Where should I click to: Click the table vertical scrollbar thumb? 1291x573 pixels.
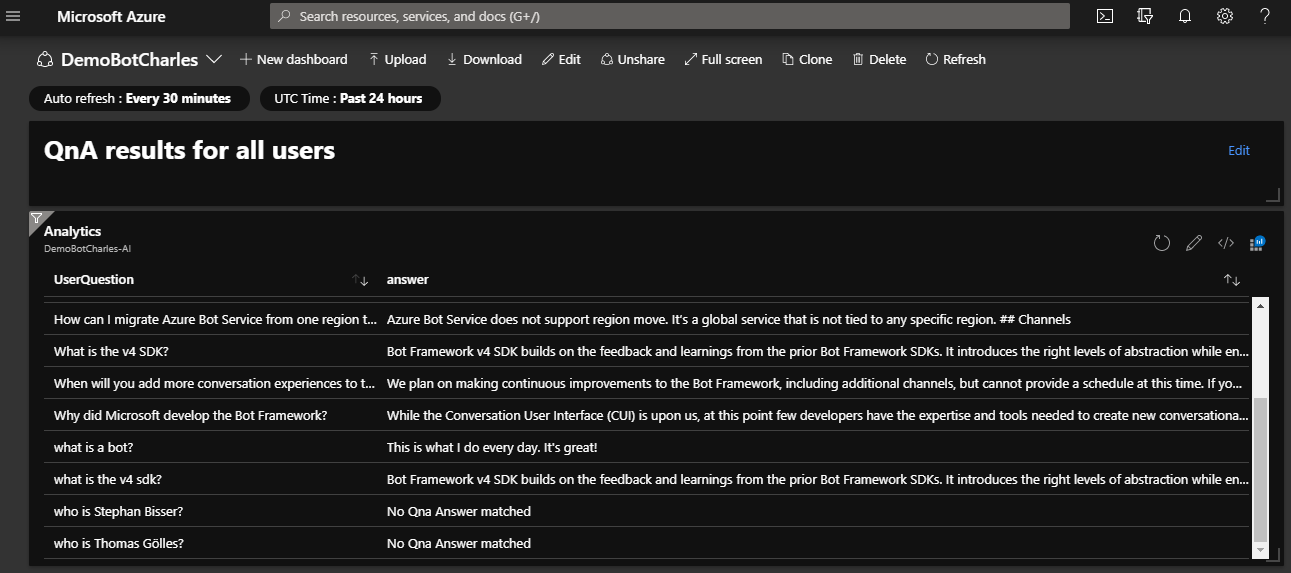pos(1260,468)
